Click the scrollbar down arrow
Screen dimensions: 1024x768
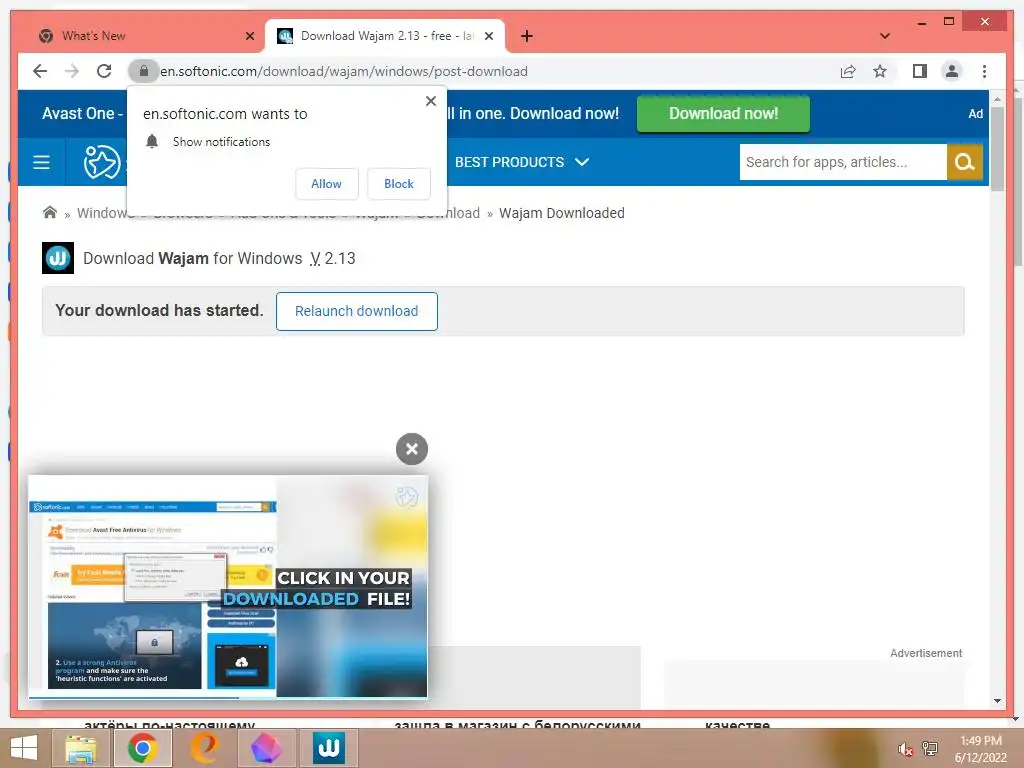pos(997,701)
